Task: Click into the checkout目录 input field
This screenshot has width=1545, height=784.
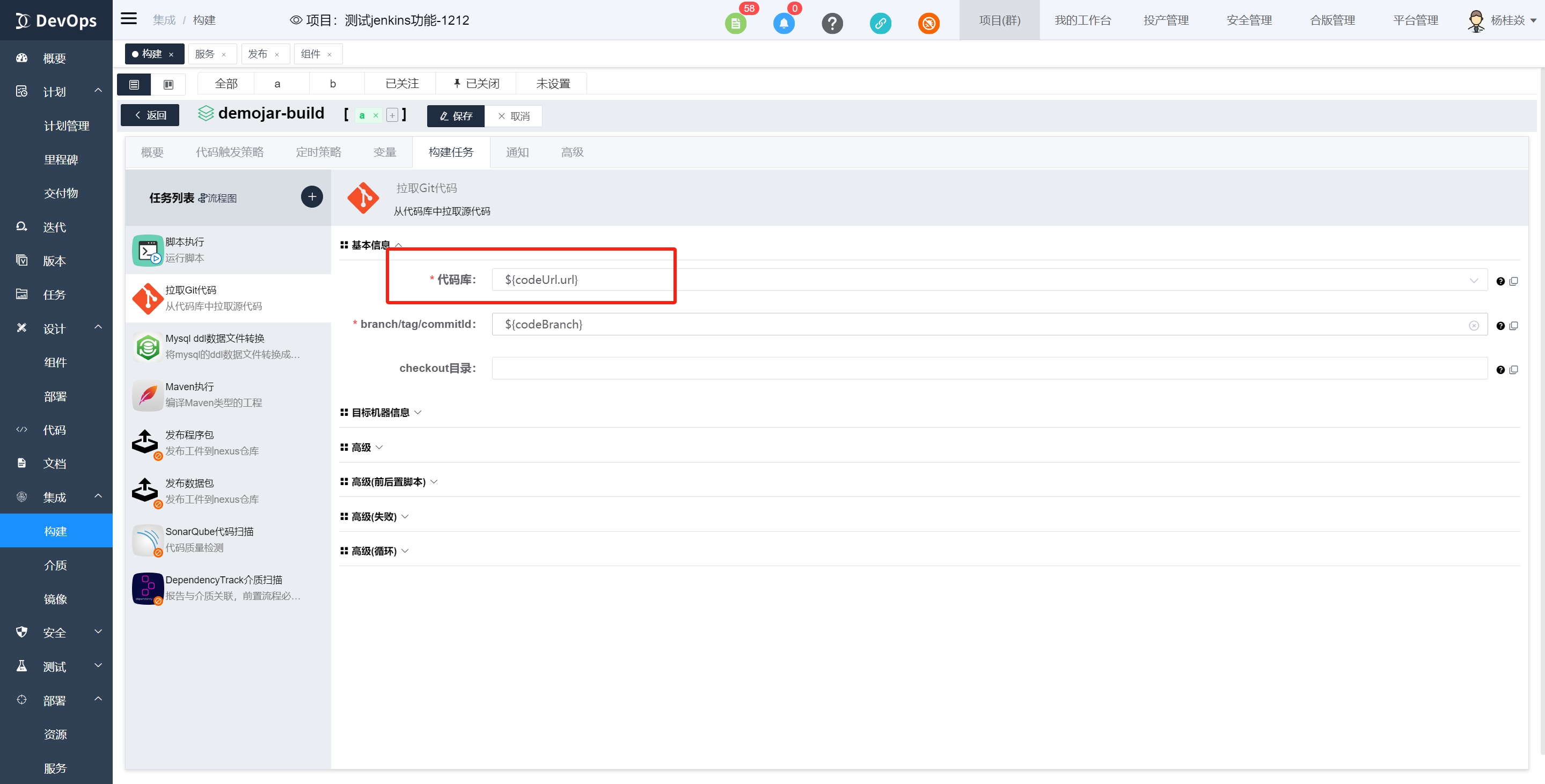Action: click(x=988, y=368)
